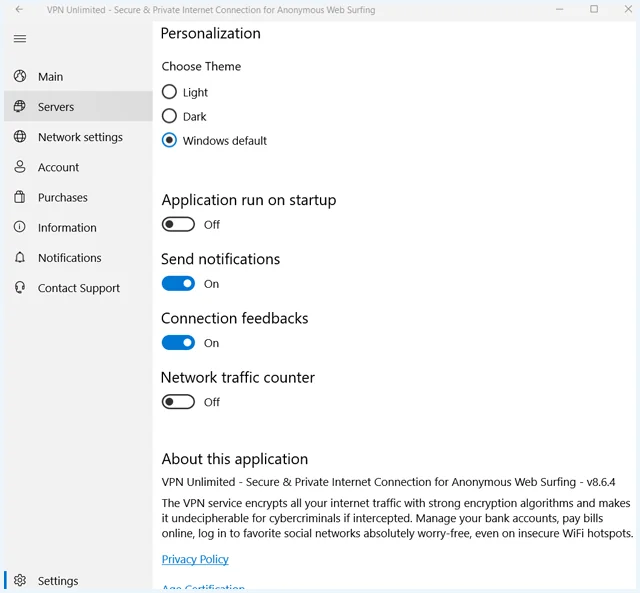Enable Network traffic counter toggle
640x593 pixels.
tap(178, 402)
